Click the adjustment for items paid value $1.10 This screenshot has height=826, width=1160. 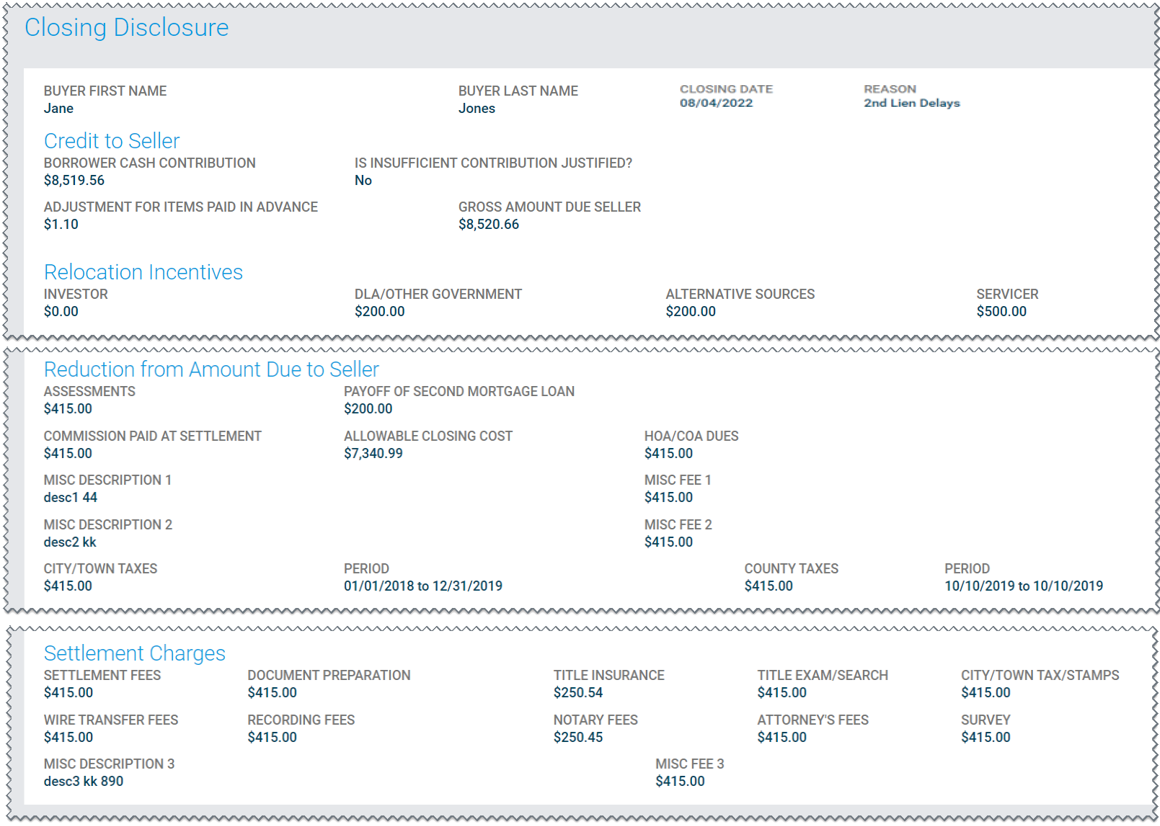click(x=61, y=225)
